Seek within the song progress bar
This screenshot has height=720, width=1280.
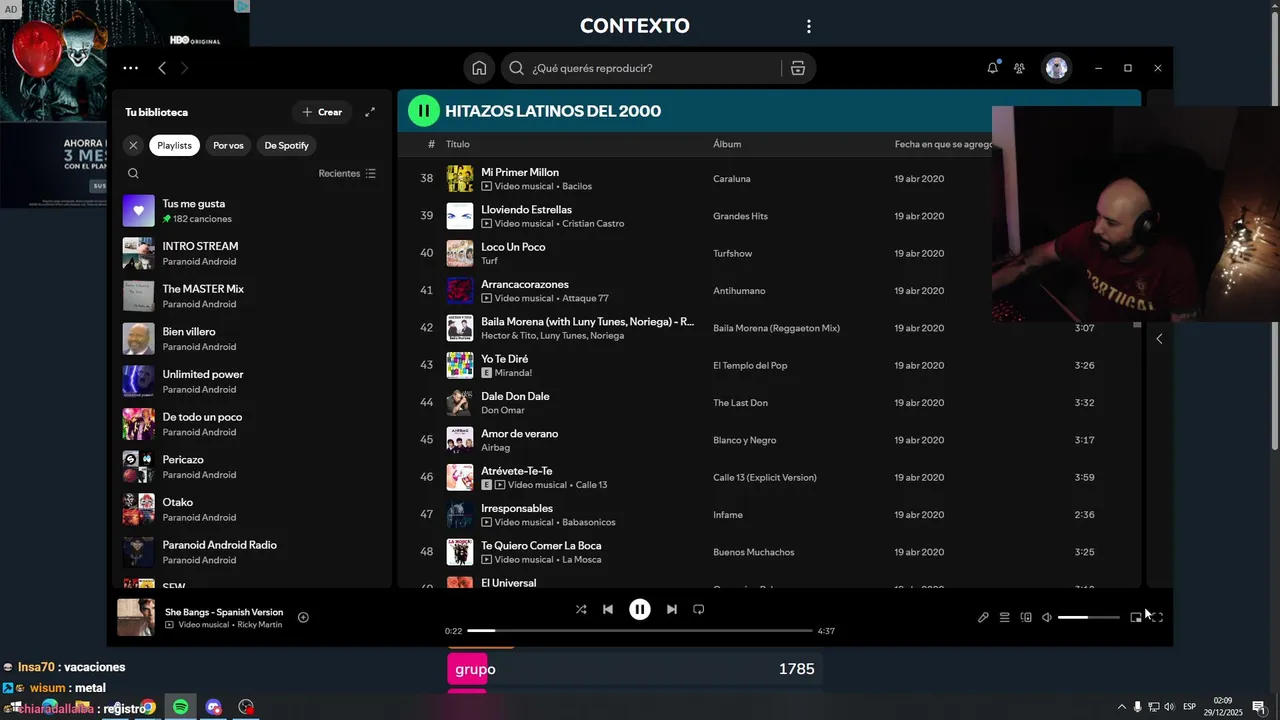[x=640, y=631]
